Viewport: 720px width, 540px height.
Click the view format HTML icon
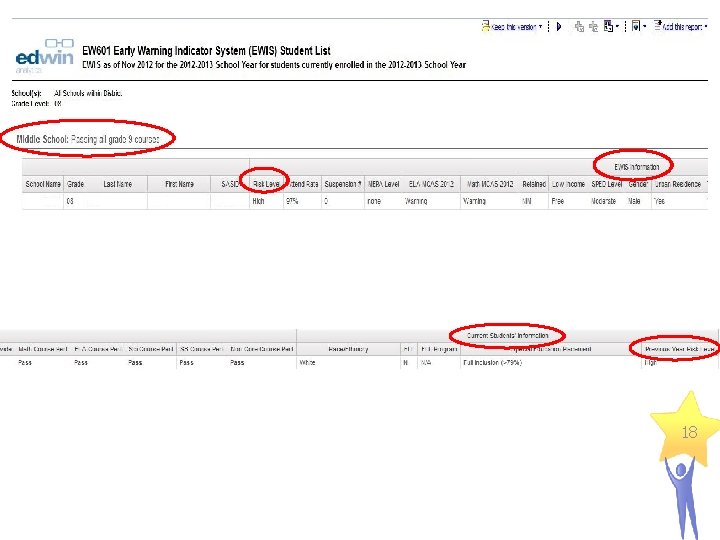pos(636,26)
